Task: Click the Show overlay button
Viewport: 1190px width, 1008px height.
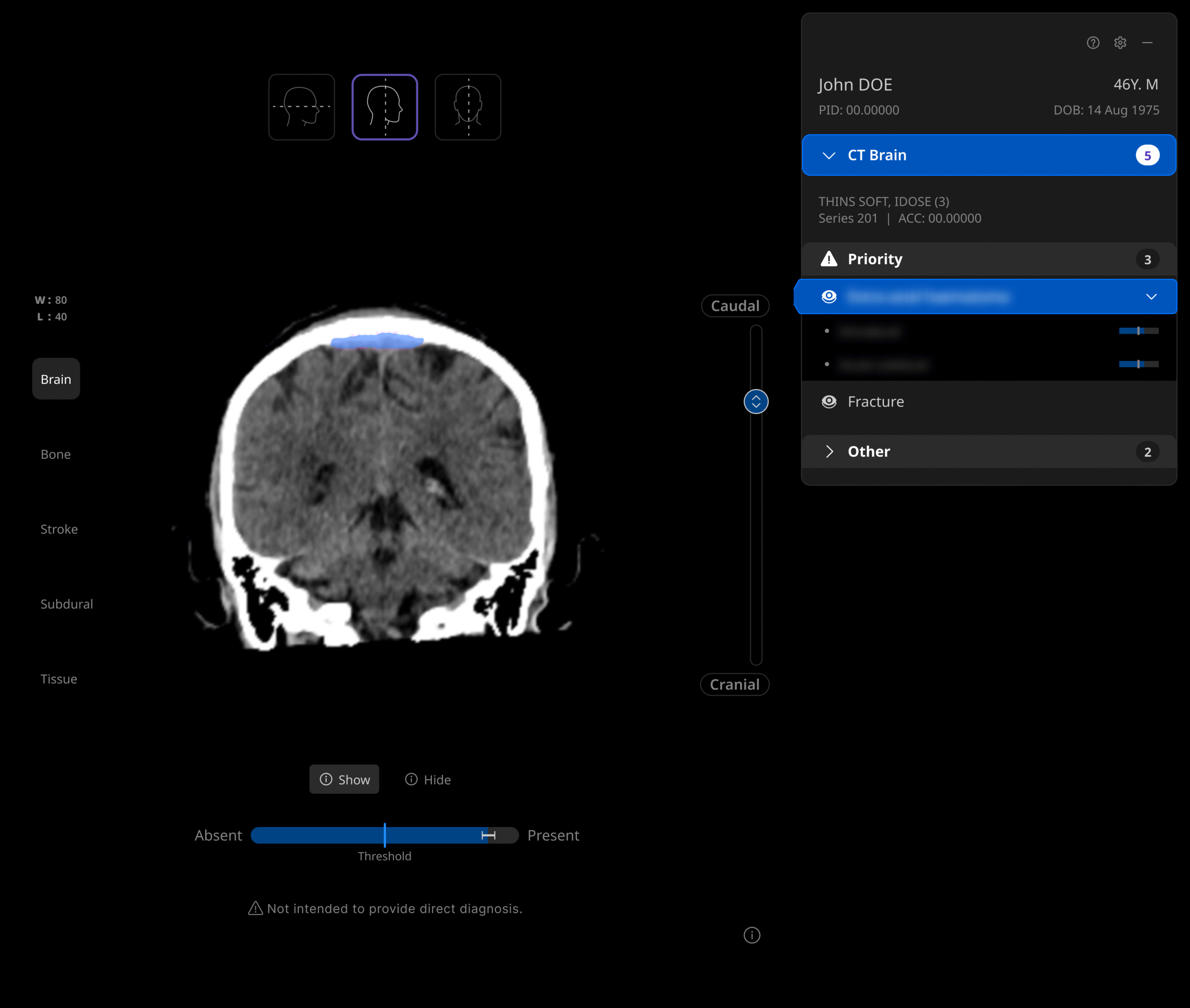Action: coord(344,779)
